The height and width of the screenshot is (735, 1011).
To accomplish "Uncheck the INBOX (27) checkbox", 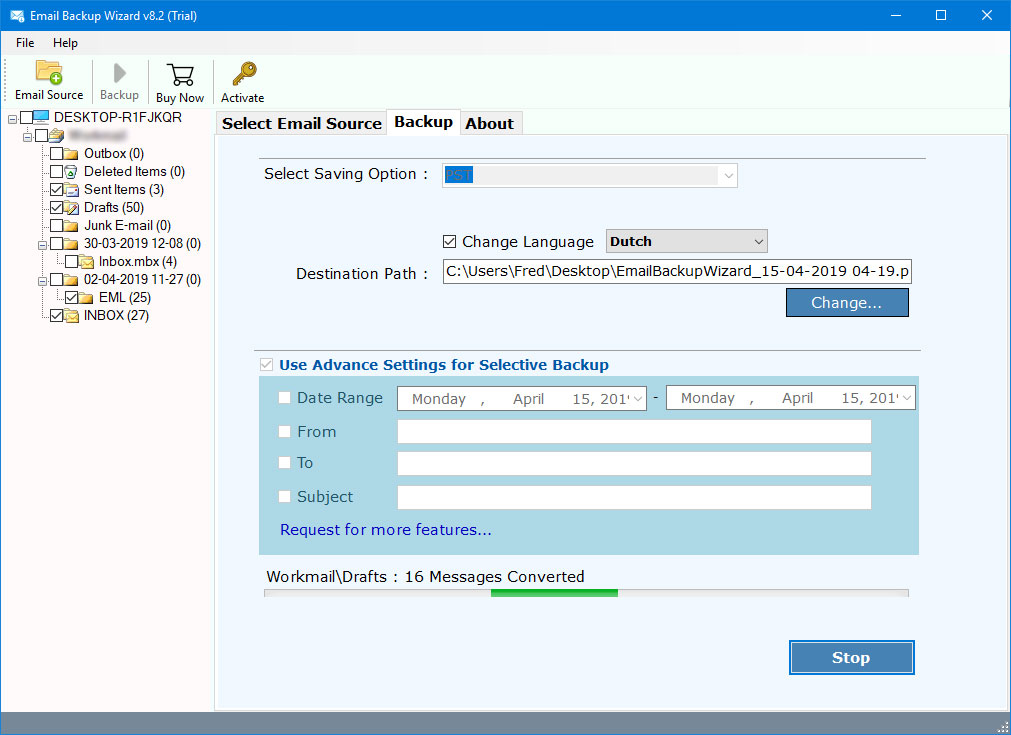I will tap(57, 315).
